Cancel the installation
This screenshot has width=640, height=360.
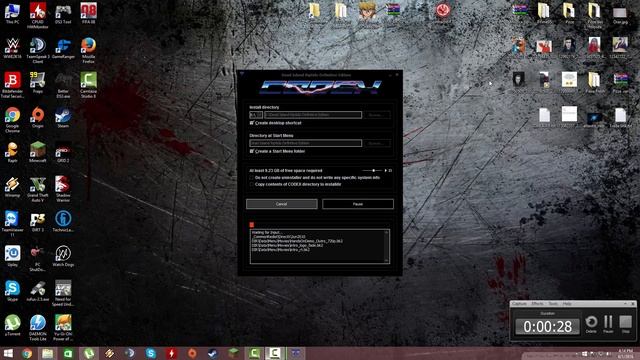[282, 204]
